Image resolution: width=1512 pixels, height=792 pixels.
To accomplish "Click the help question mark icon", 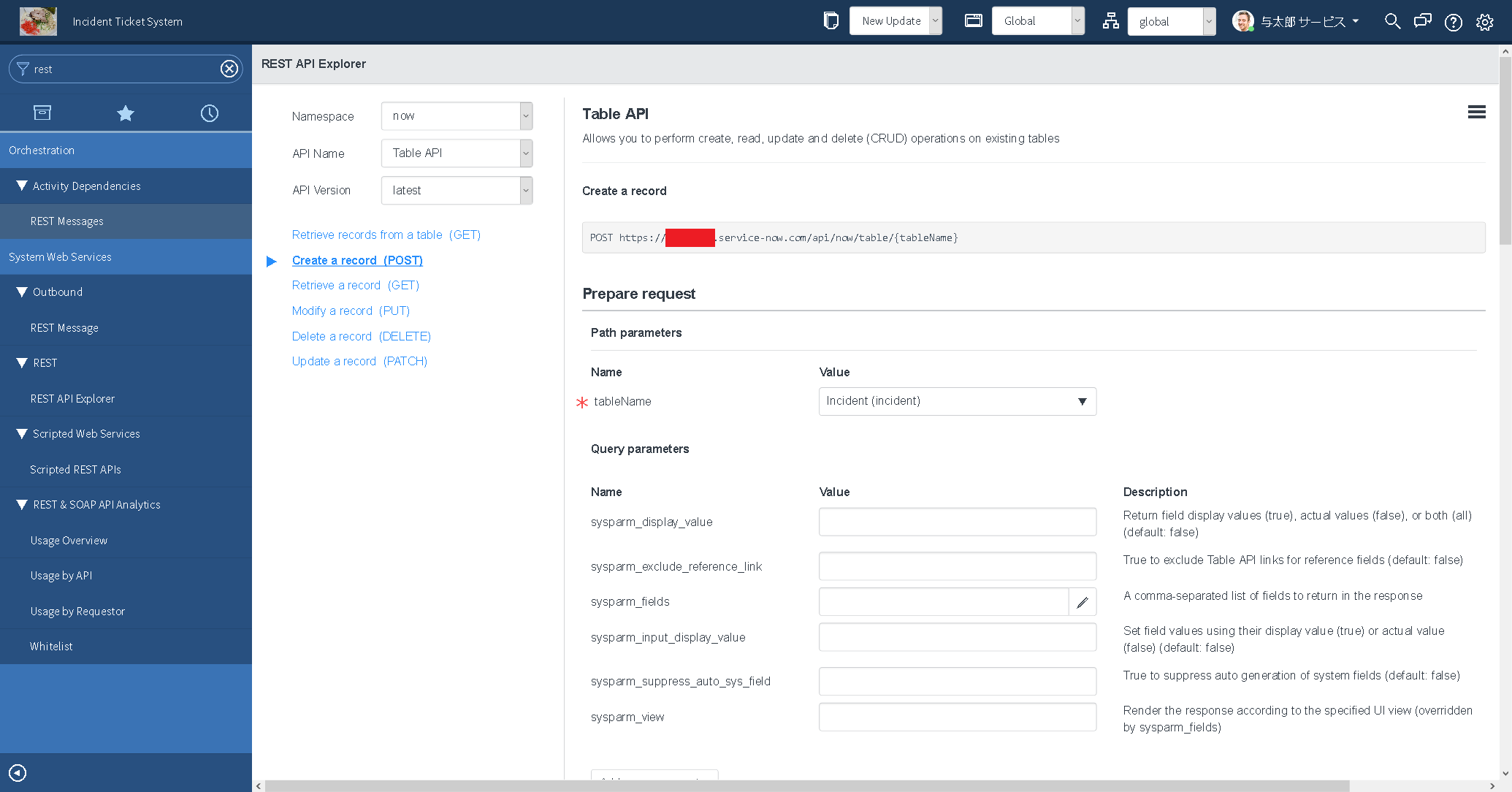I will click(x=1453, y=21).
